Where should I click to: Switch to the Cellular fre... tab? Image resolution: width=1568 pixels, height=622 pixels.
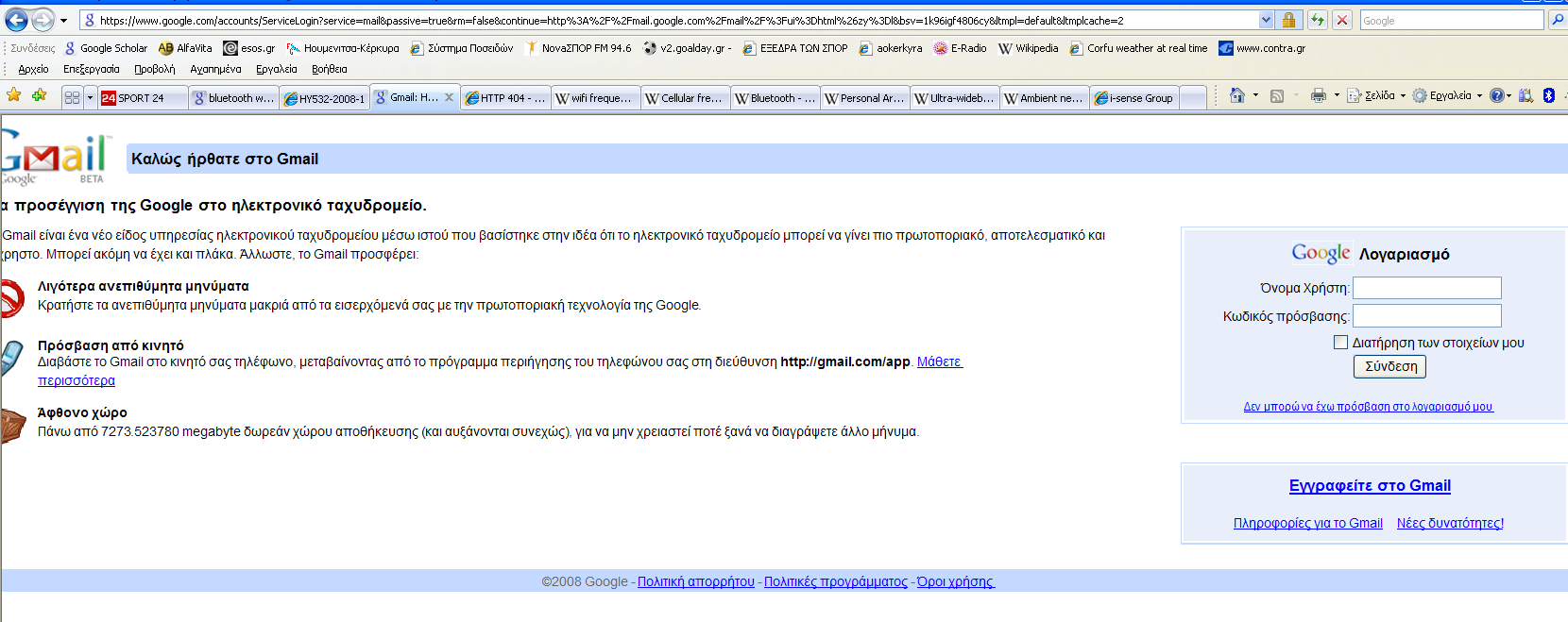(686, 98)
